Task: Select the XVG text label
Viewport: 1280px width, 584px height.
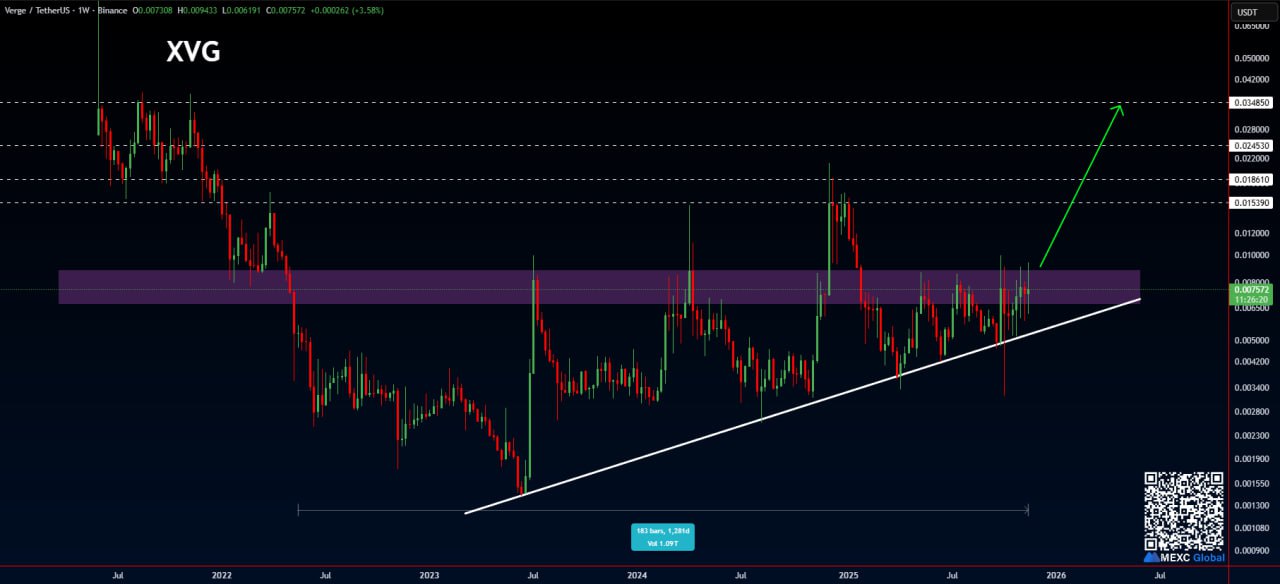Action: pyautogui.click(x=193, y=53)
